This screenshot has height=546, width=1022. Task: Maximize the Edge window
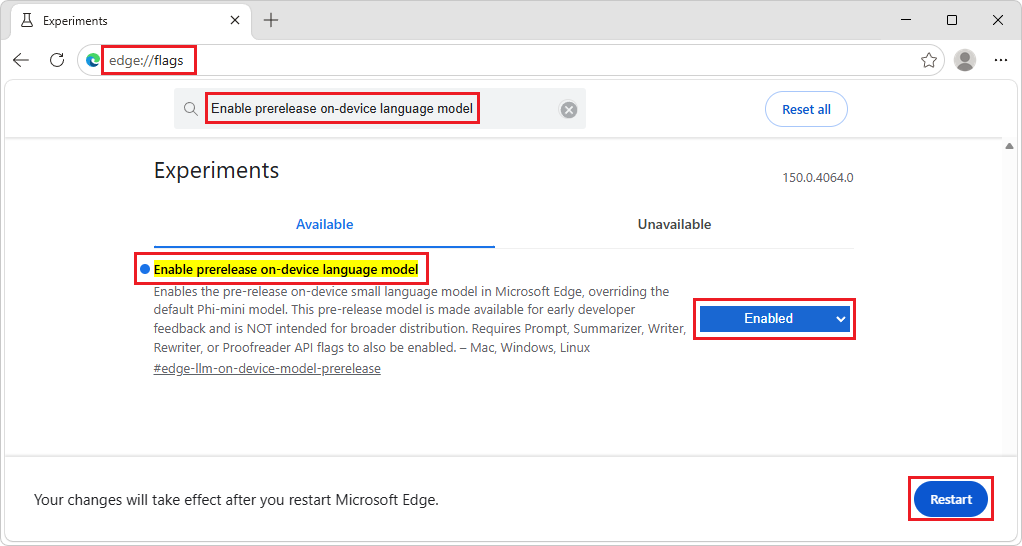952,20
